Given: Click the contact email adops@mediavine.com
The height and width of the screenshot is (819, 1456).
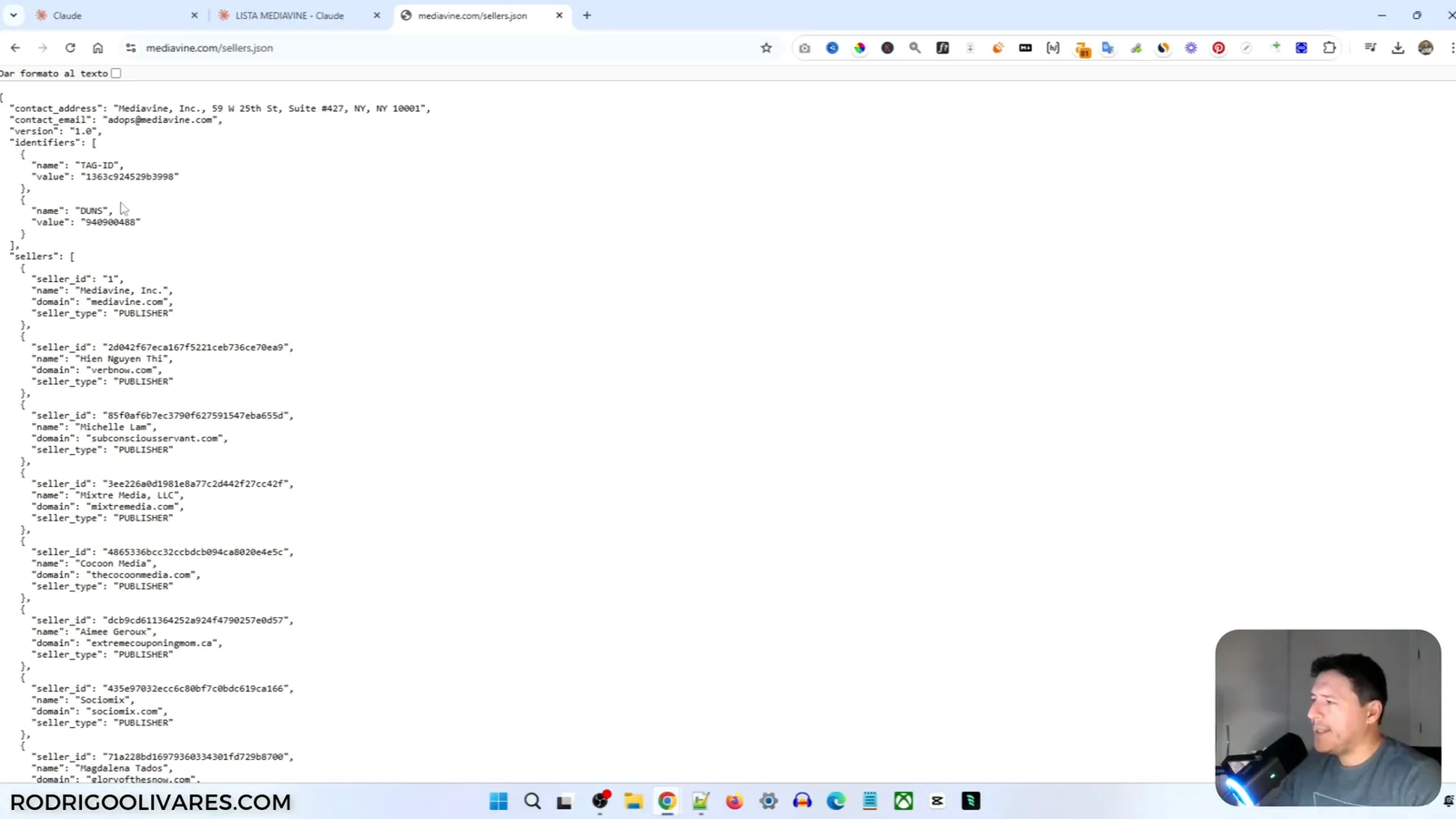Looking at the screenshot, I should (x=159, y=120).
